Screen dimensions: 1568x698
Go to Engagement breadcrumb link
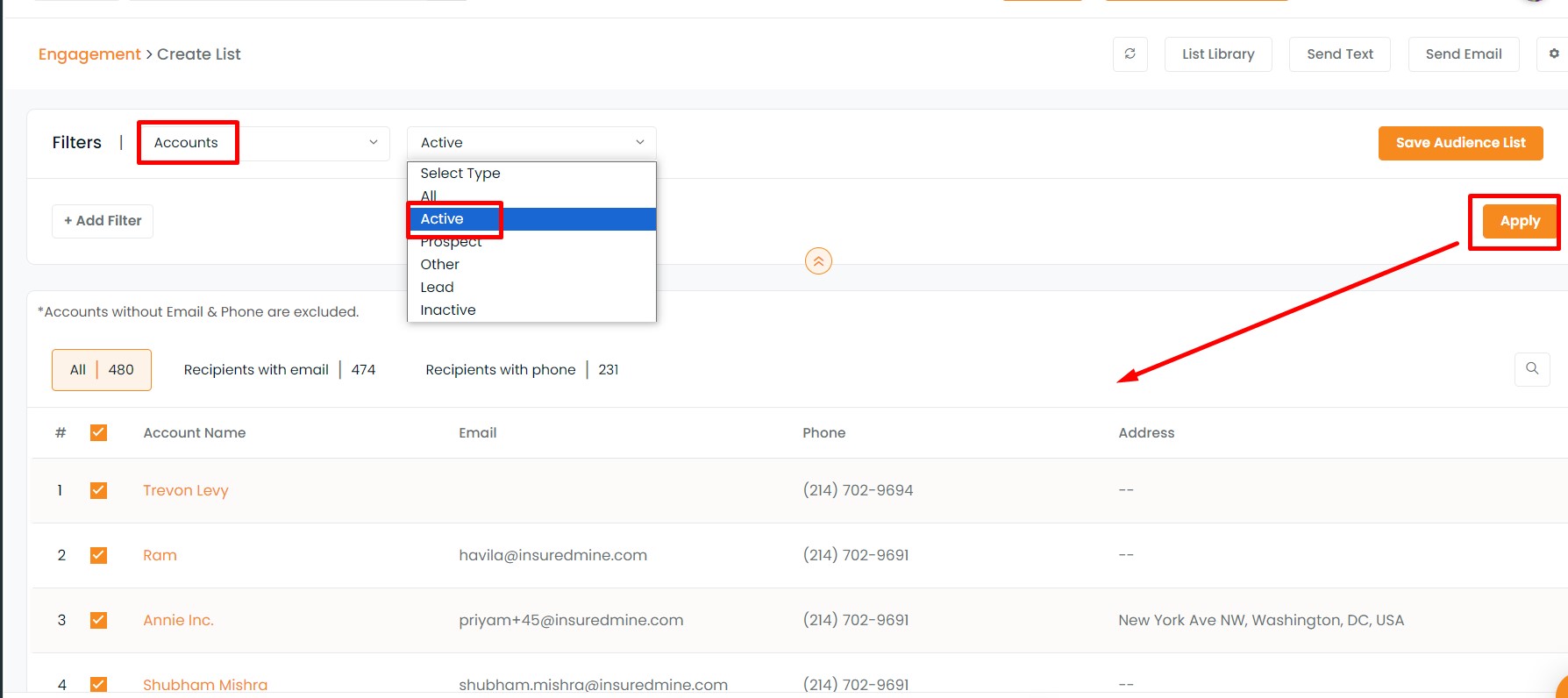[x=89, y=54]
